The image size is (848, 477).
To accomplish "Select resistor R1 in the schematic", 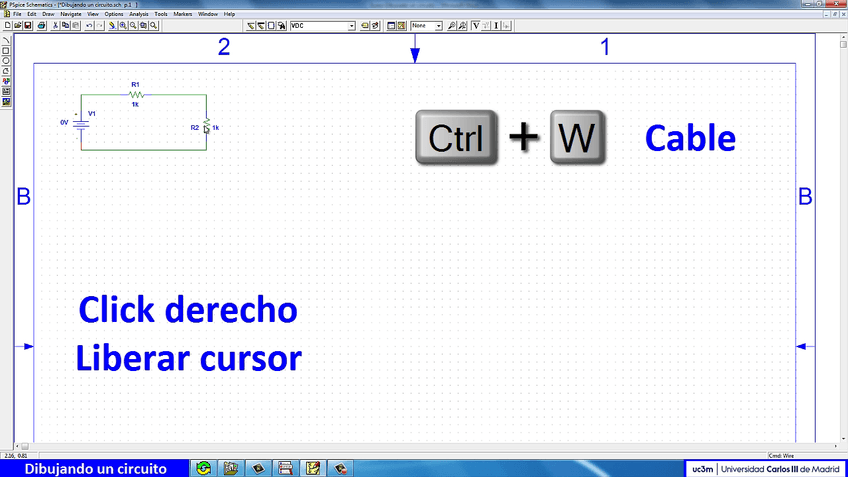I will 136,95.
